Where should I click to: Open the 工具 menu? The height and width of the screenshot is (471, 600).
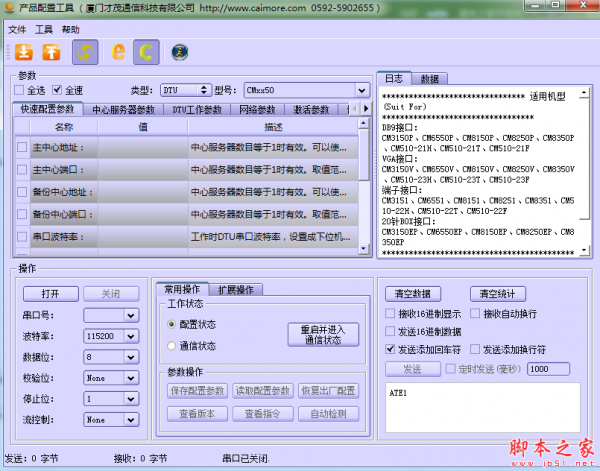44,29
